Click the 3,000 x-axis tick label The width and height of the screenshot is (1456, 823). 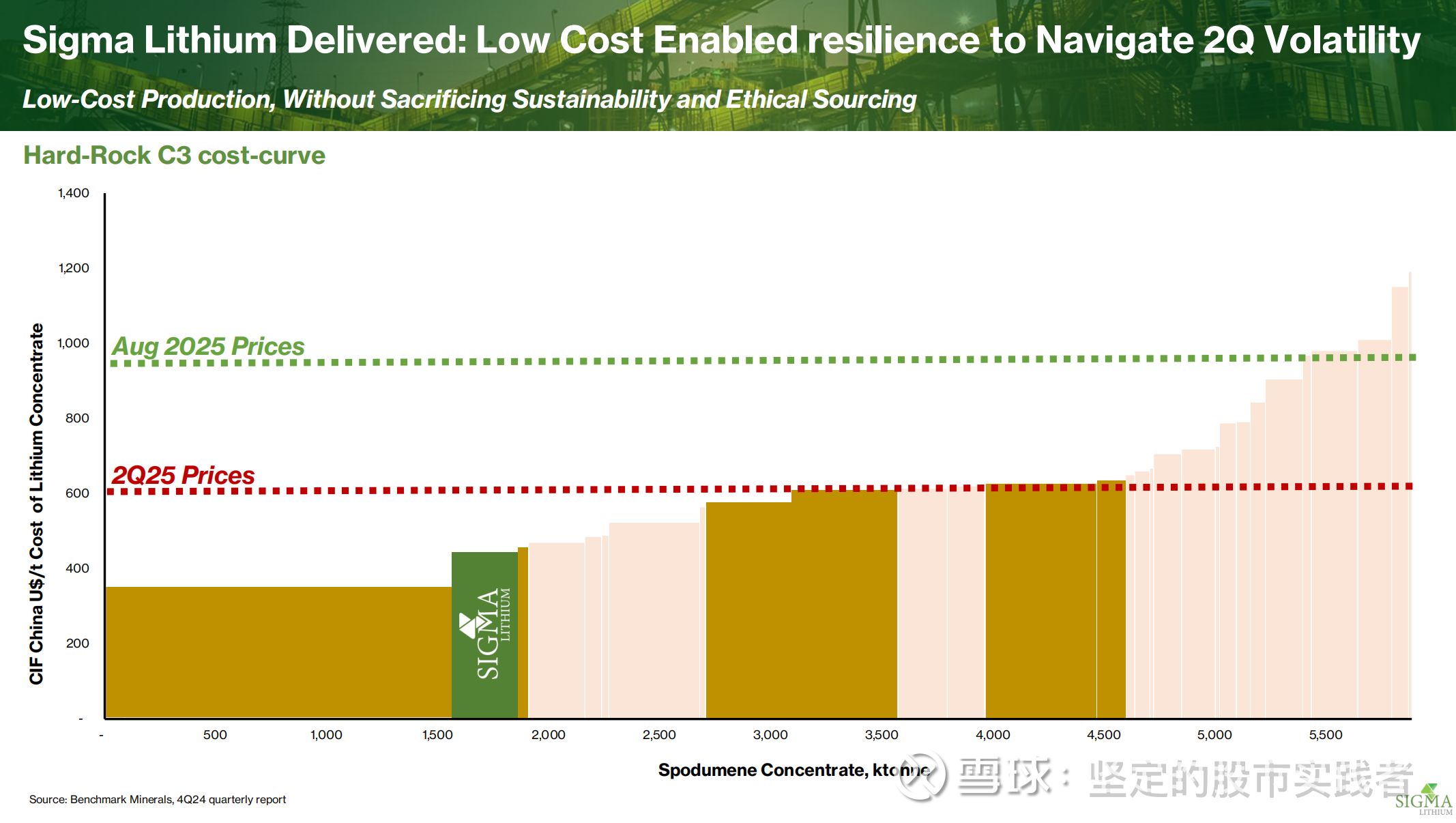(x=770, y=735)
